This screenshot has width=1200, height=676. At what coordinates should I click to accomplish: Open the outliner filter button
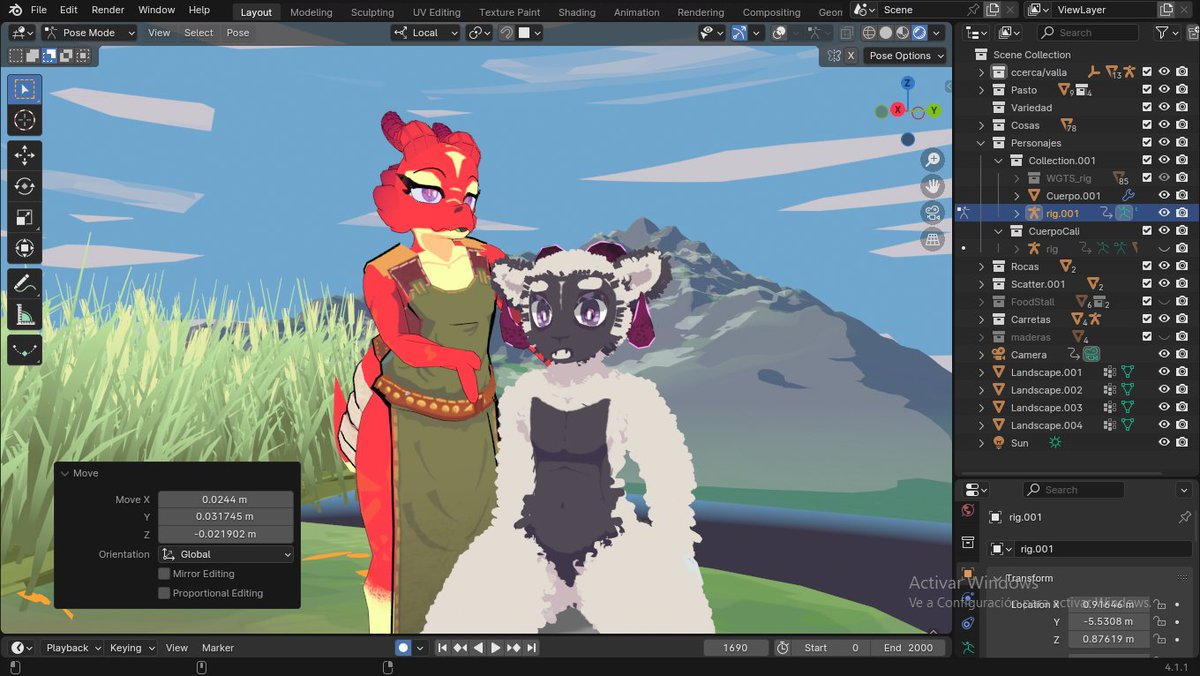[1166, 33]
